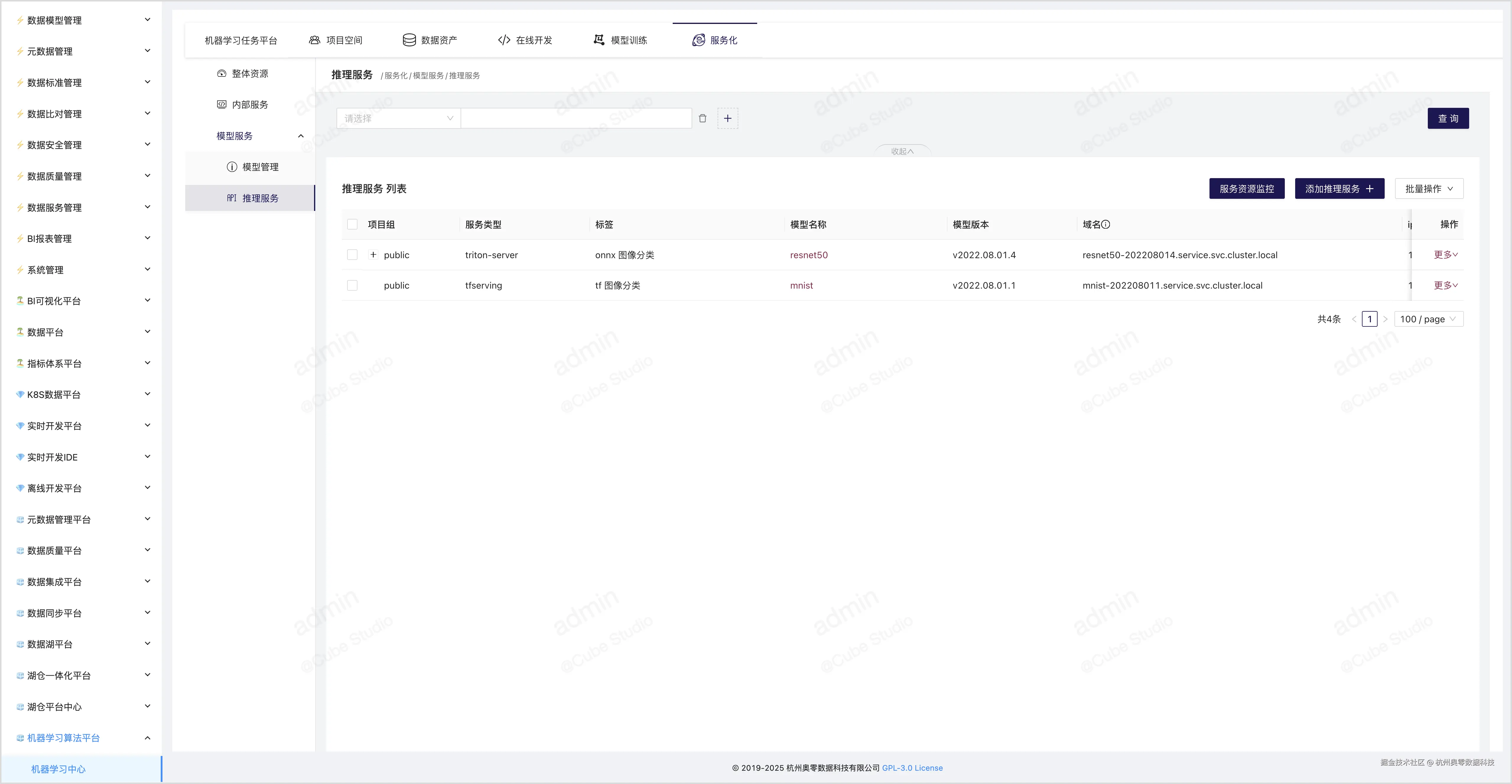Screen dimensions: 1512x784
Task: Open the 100 / page size selector
Action: (x=1428, y=319)
